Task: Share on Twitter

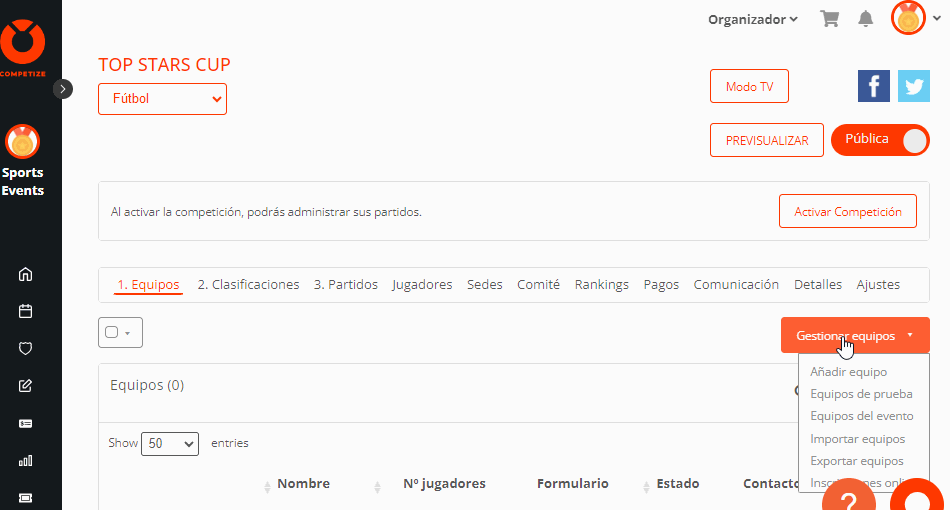Action: pos(914,86)
